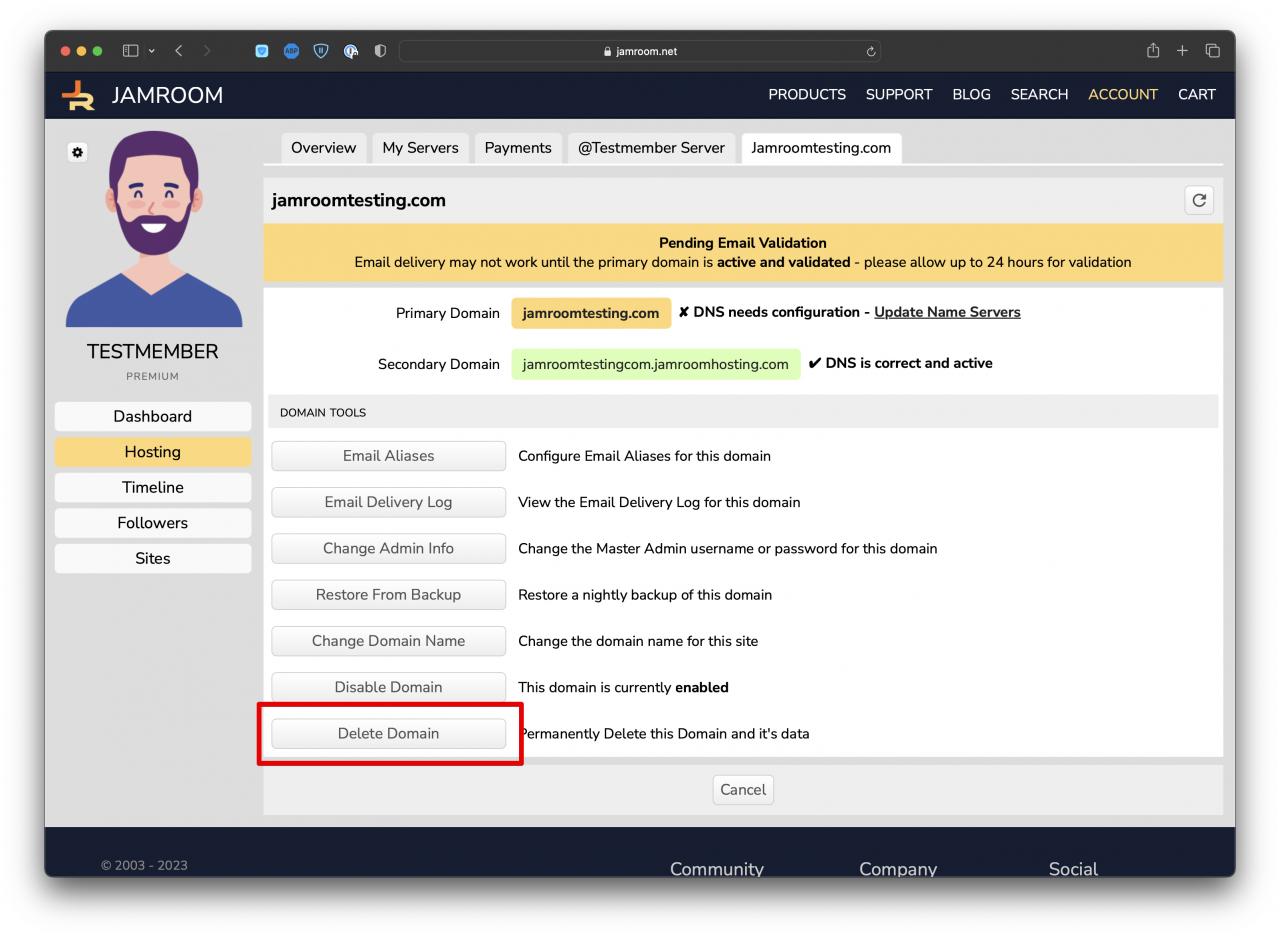The width and height of the screenshot is (1280, 936).
Task: Select Hosting in the profile sidebar
Action: [152, 452]
